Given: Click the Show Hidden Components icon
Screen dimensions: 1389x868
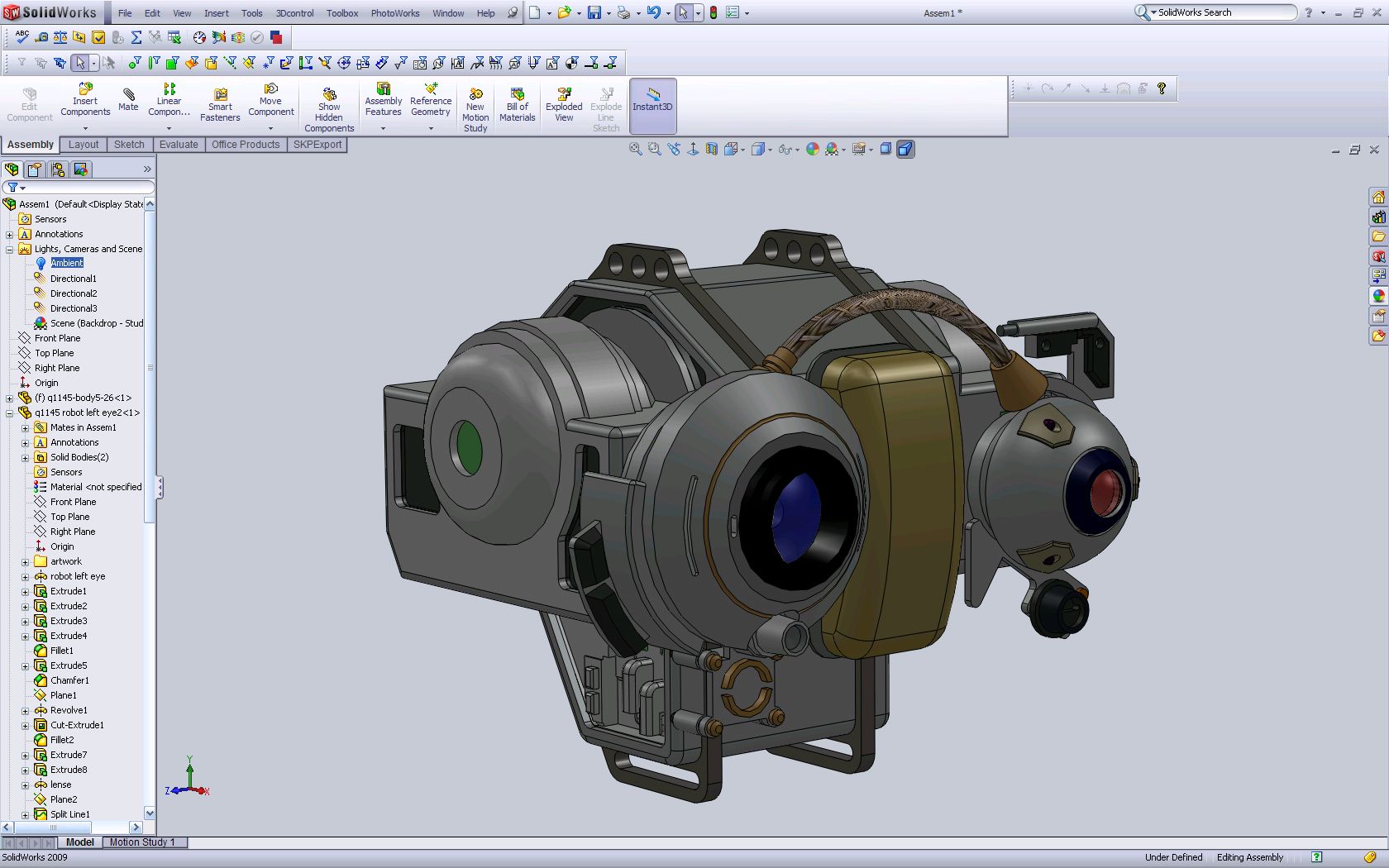Looking at the screenshot, I should (329, 110).
